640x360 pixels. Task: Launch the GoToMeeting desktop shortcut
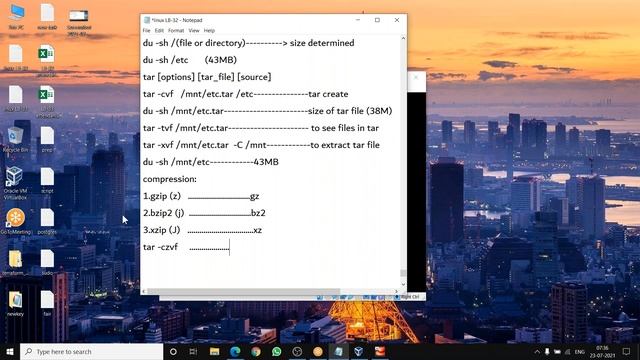16,221
